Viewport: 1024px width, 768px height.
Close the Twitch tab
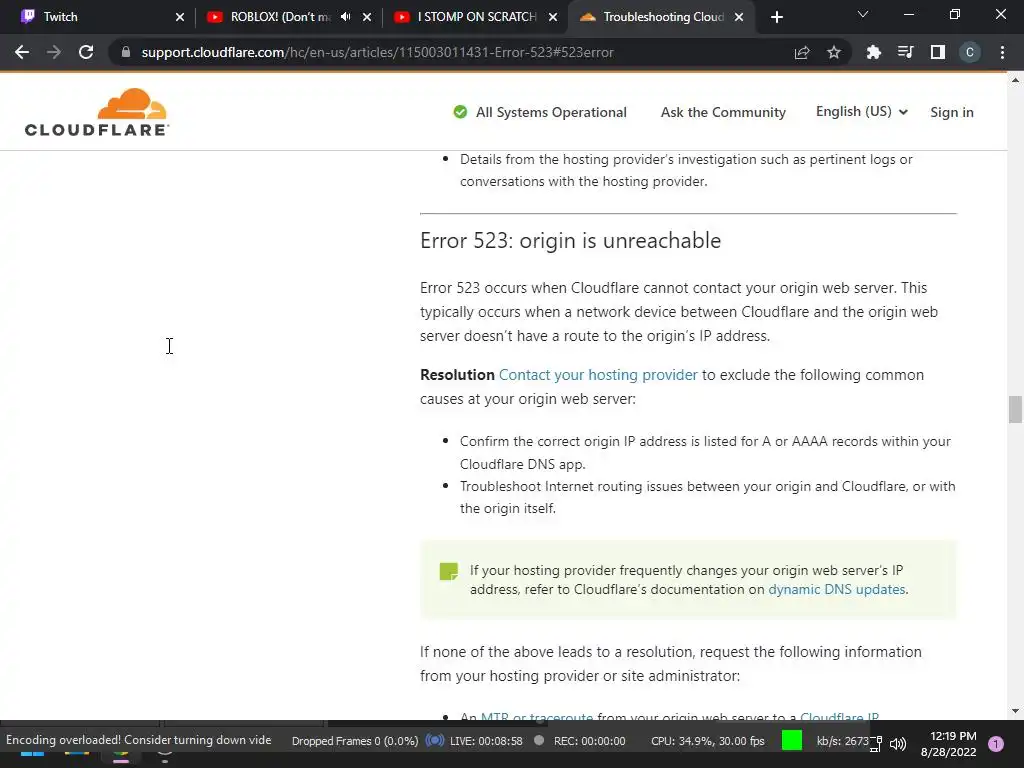click(x=180, y=17)
